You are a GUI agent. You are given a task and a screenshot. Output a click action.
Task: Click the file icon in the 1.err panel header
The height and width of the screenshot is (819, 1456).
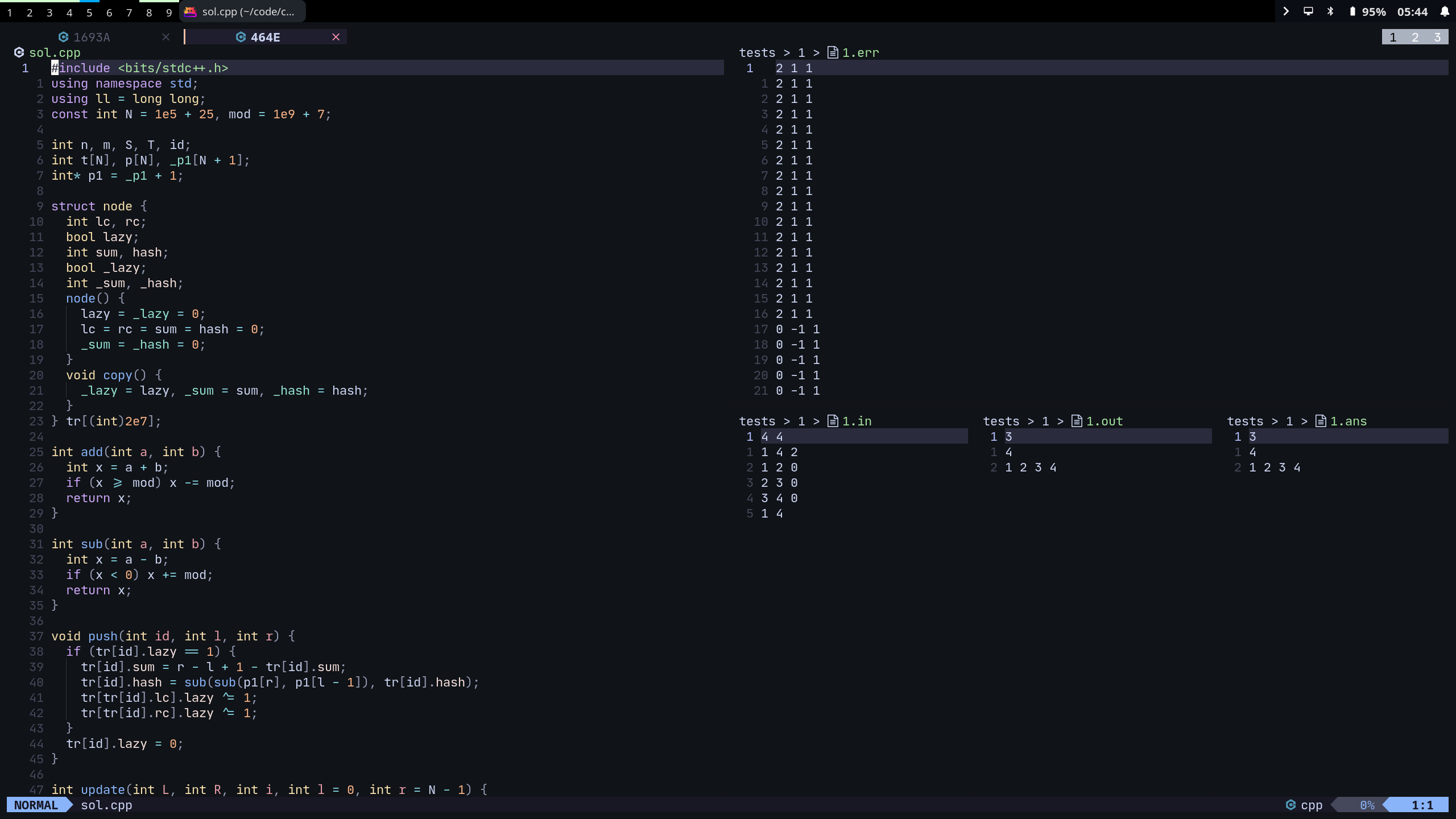(833, 52)
